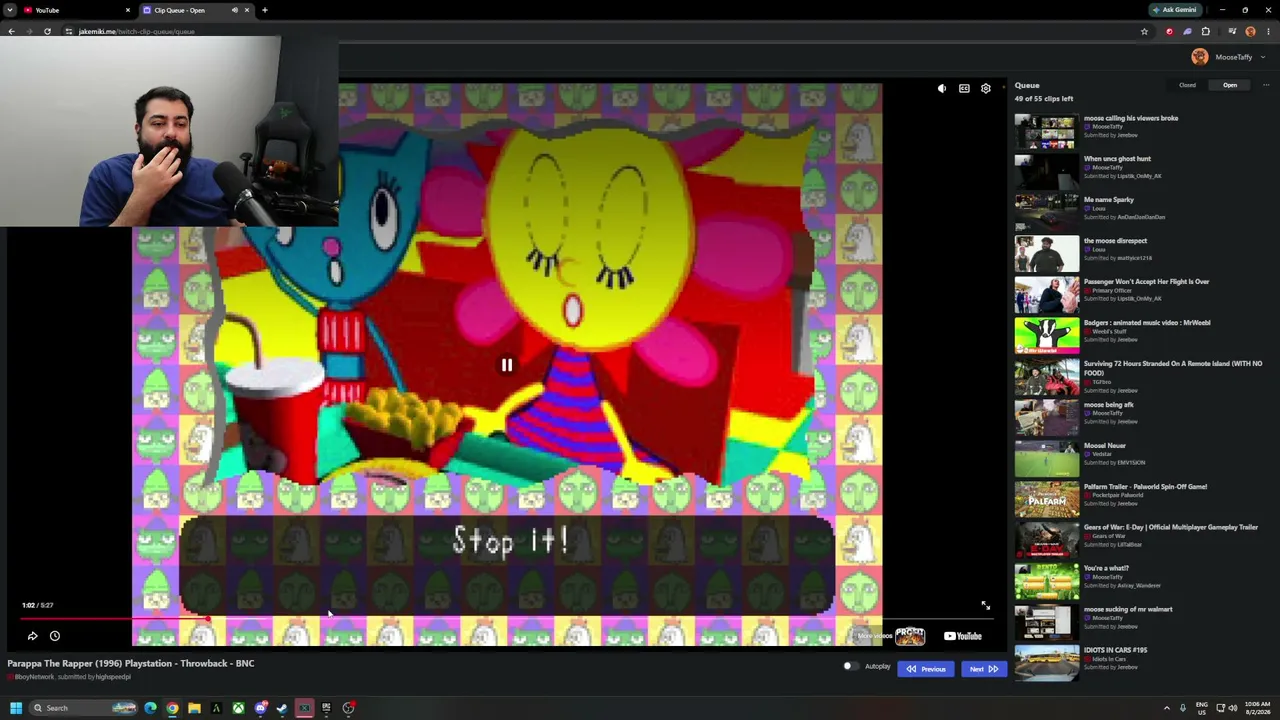
Task: Click the taskbar Search box
Action: pos(83,708)
